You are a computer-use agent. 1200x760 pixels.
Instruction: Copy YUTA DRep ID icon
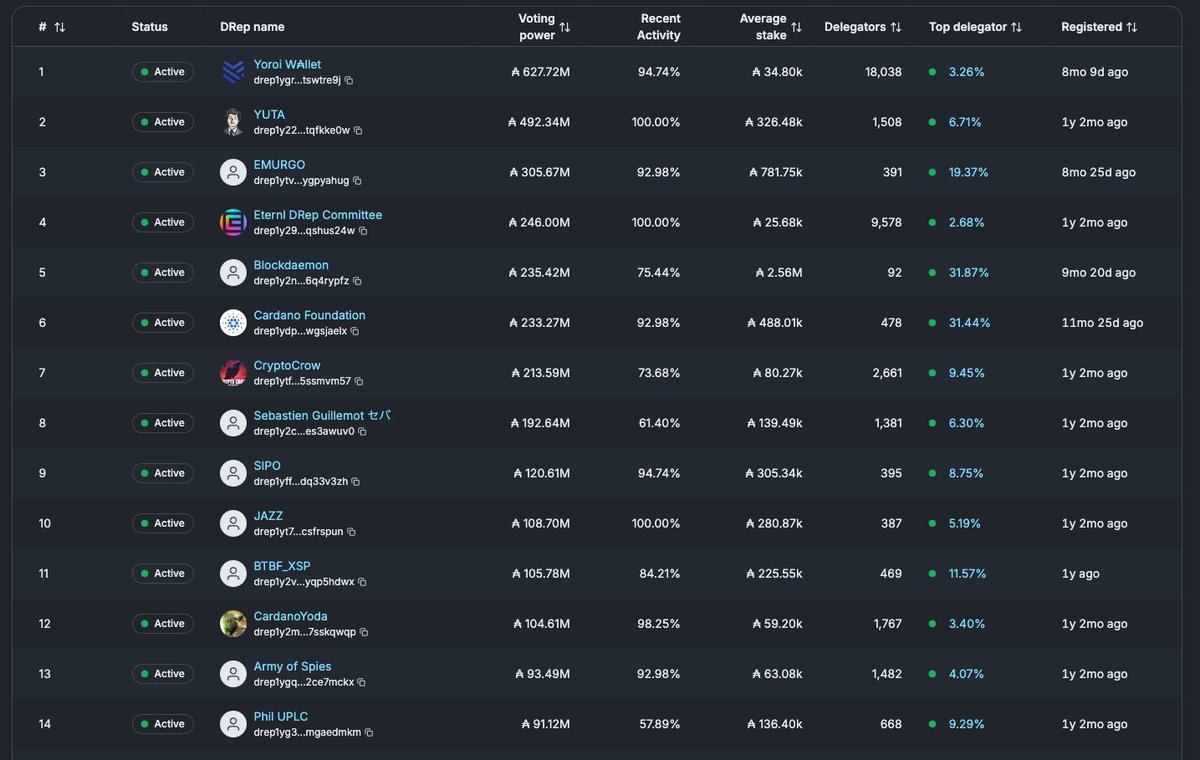tap(358, 130)
